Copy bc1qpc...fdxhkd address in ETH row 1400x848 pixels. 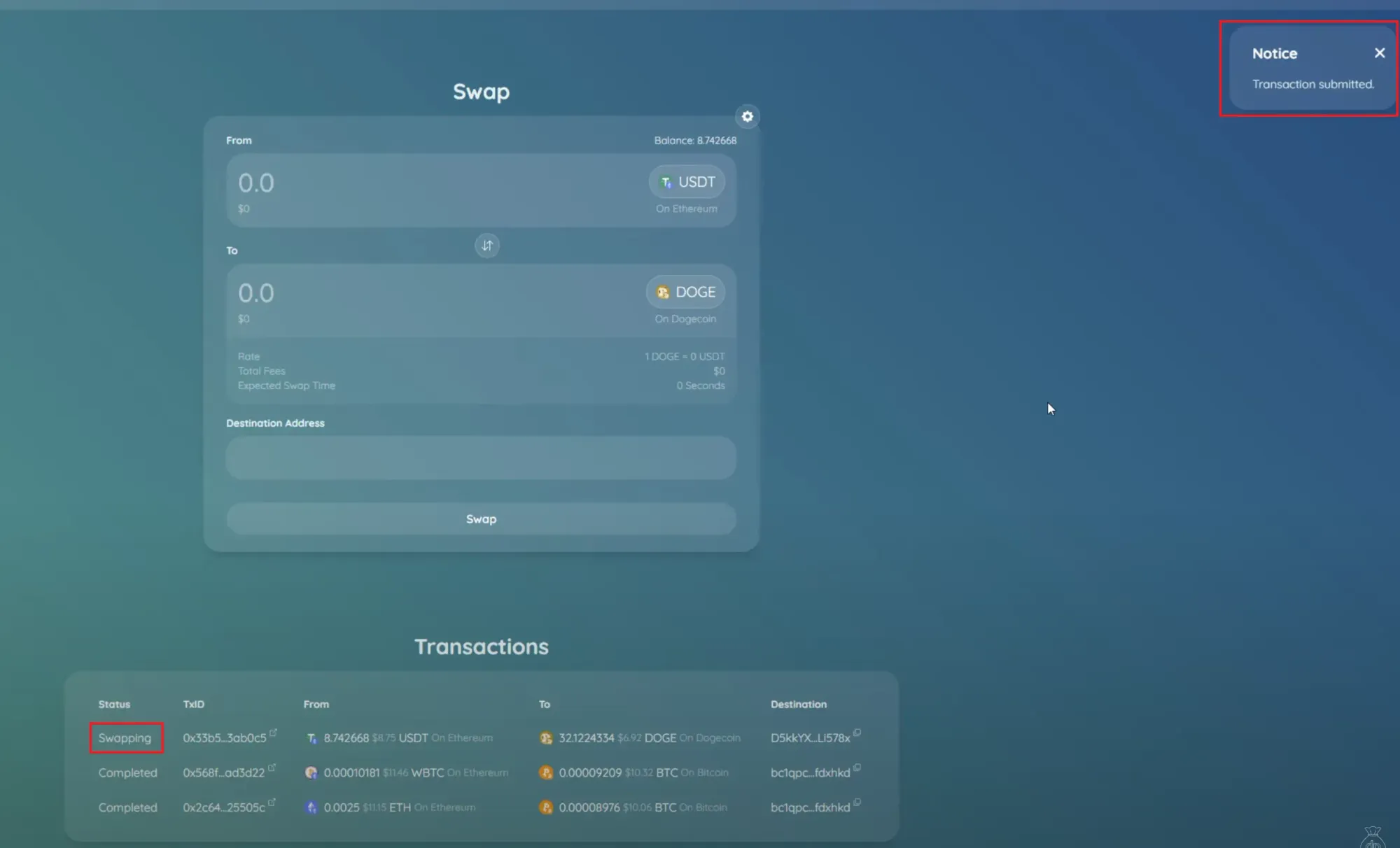tap(857, 803)
